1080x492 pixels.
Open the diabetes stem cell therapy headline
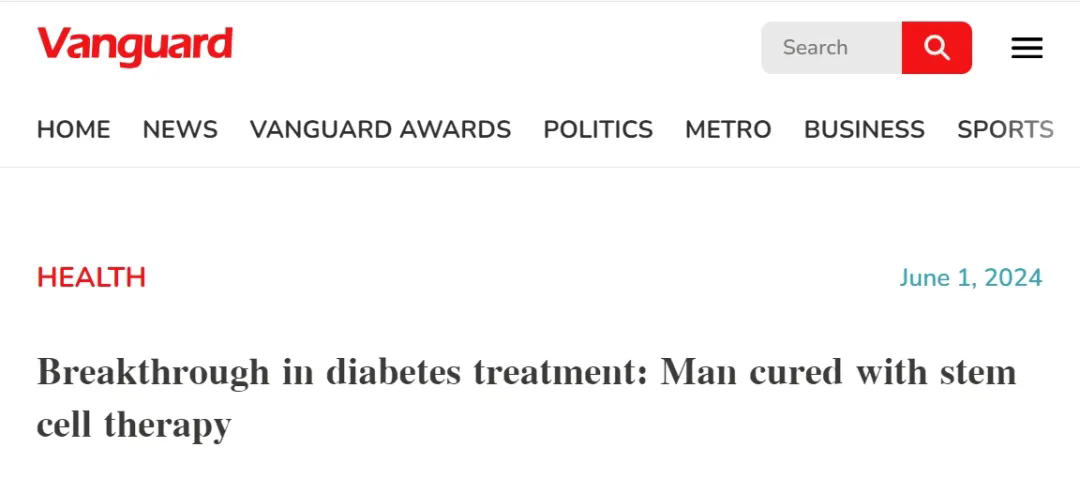[526, 398]
